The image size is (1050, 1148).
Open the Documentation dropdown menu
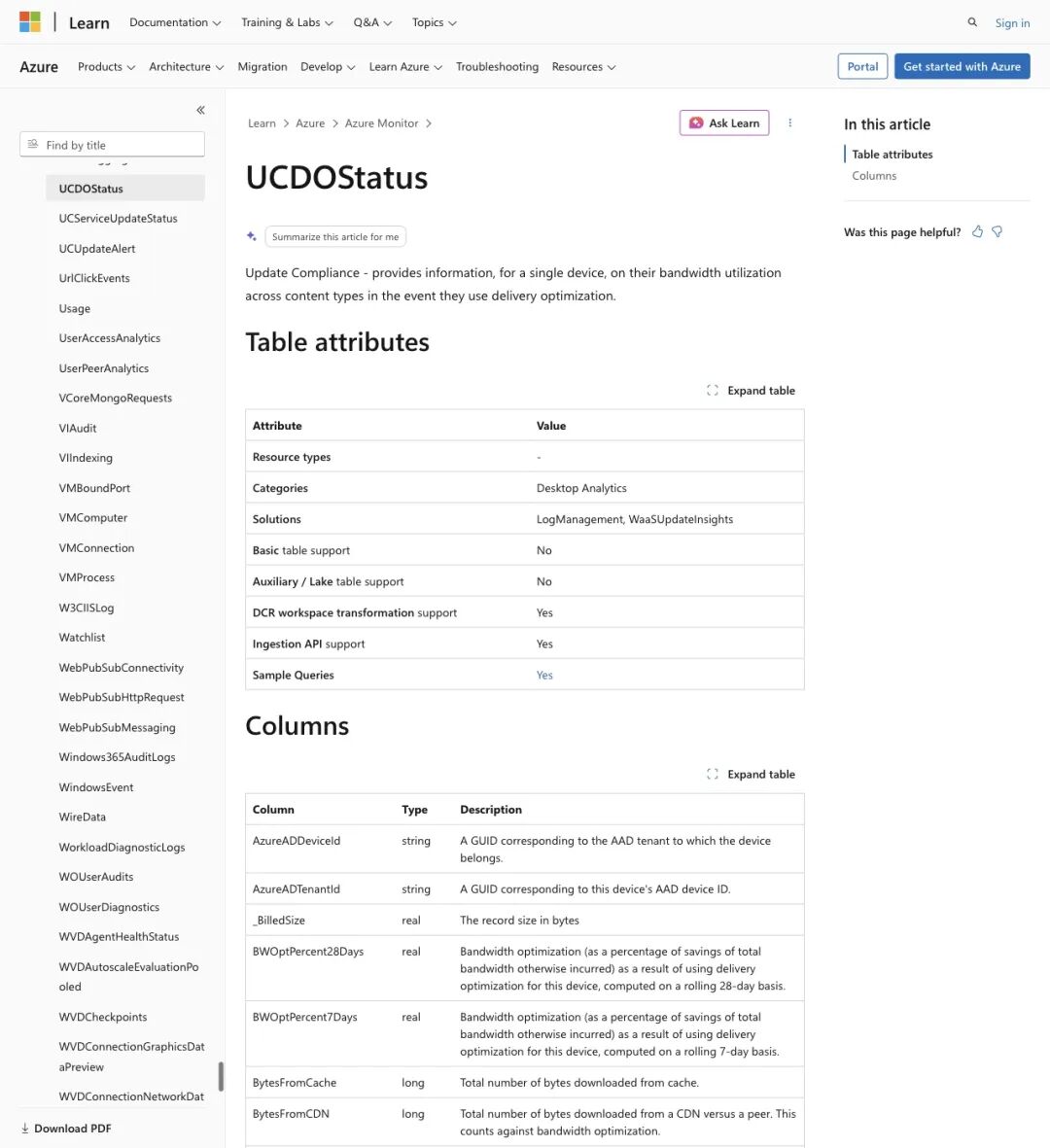point(175,22)
